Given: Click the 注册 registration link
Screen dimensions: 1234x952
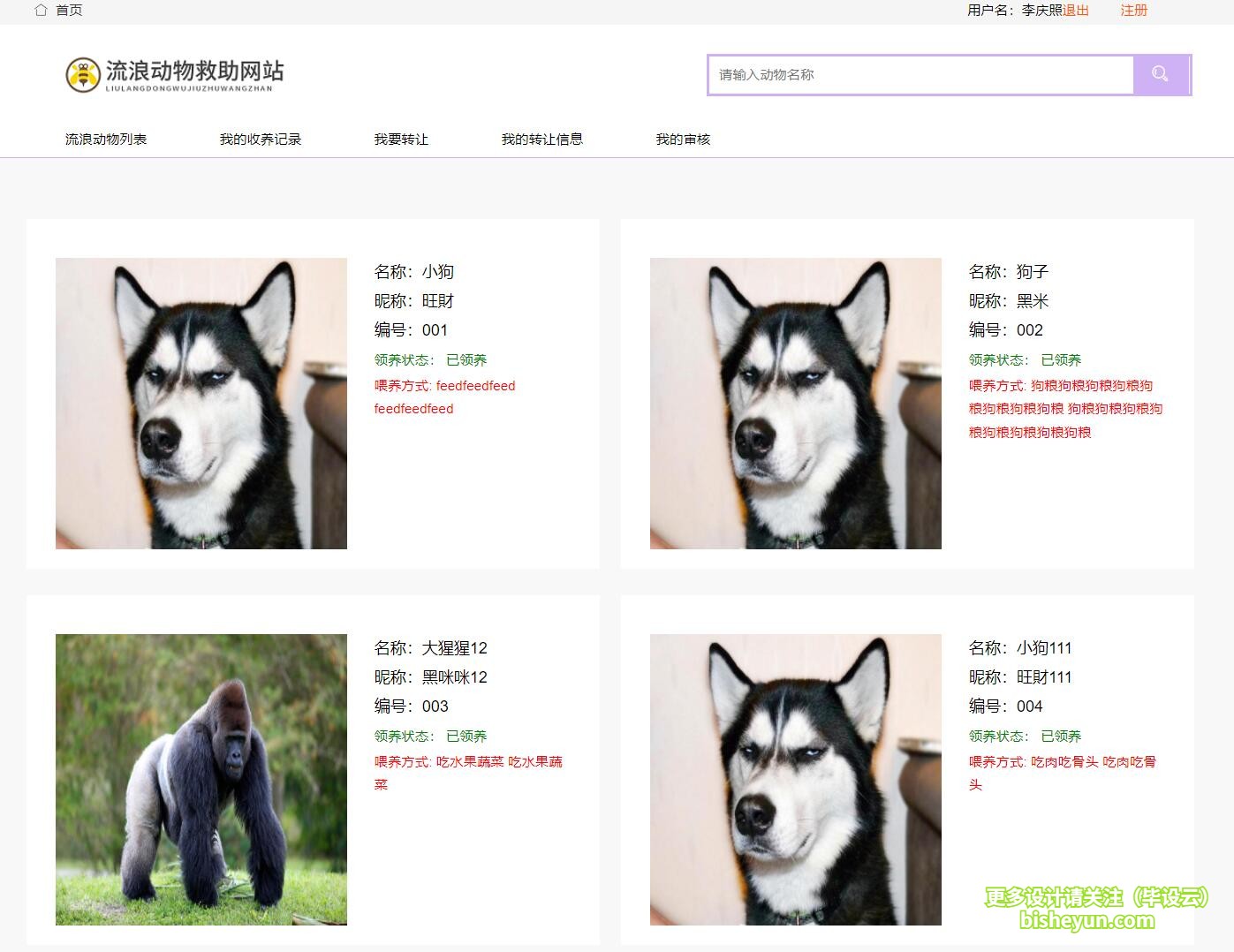Looking at the screenshot, I should pos(1132,11).
